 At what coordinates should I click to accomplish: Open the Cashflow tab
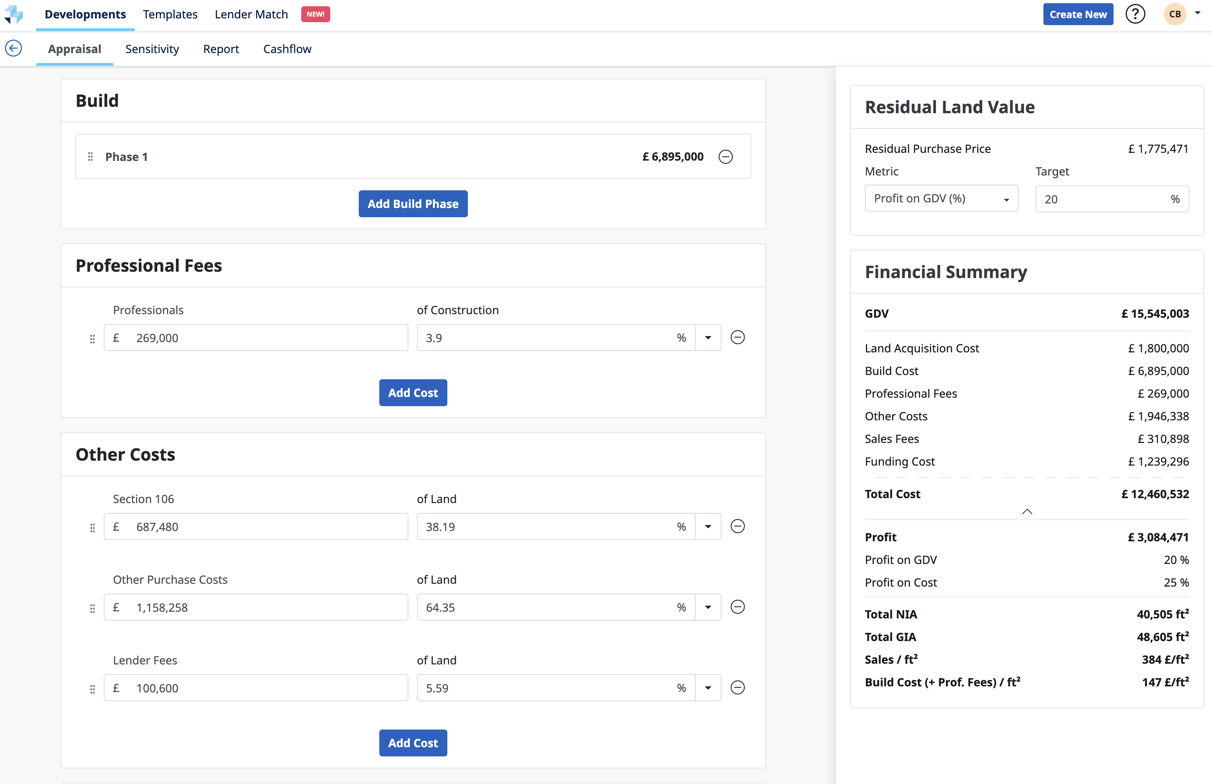click(x=287, y=49)
